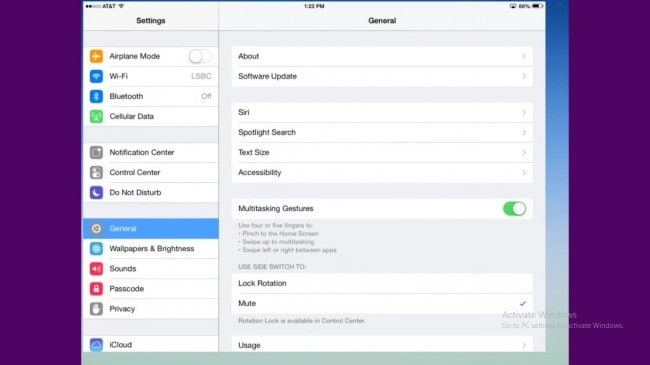Screen dimensions: 650x365
Task: Tap the Control Center icon
Action: point(96,172)
